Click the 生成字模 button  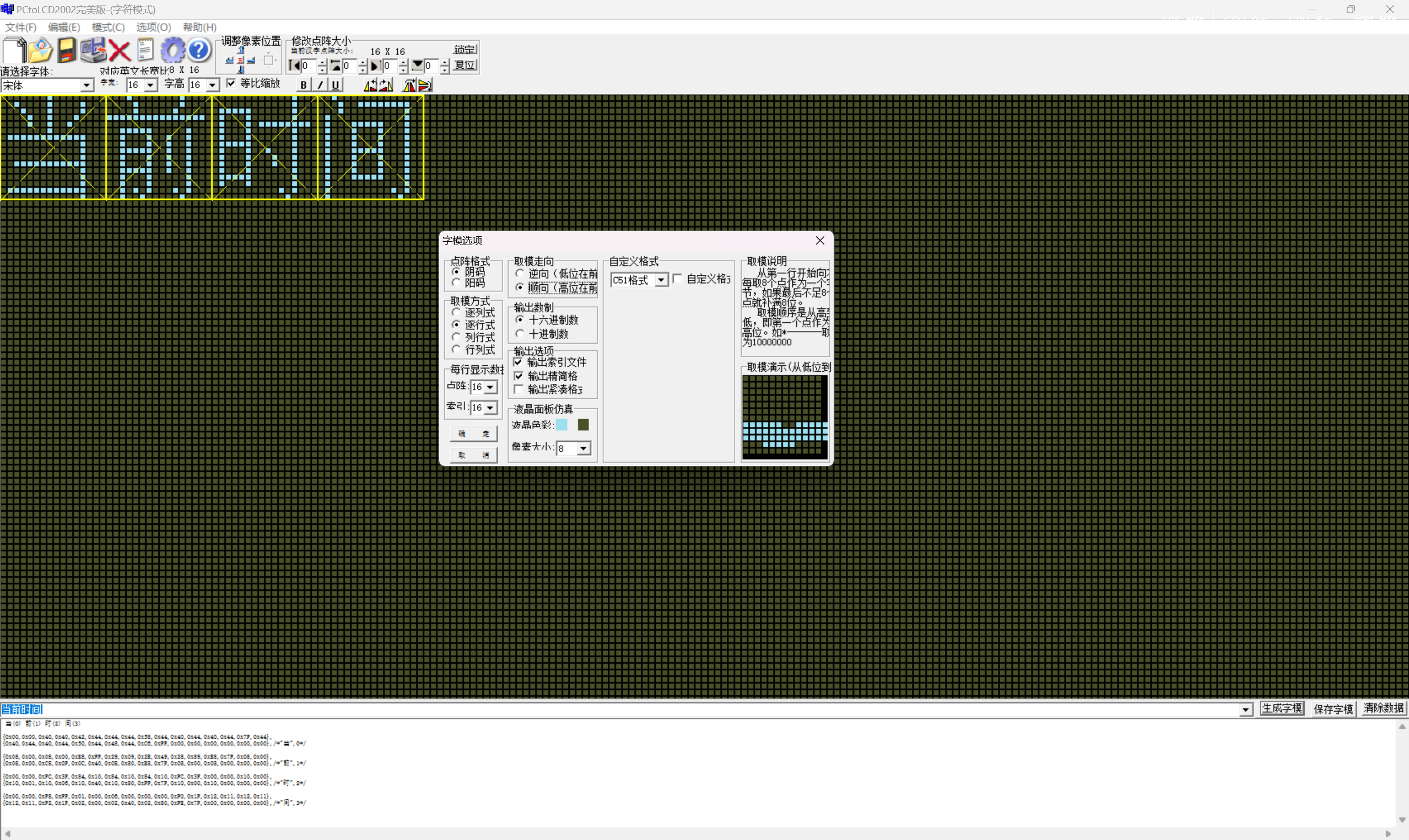coord(1282,709)
